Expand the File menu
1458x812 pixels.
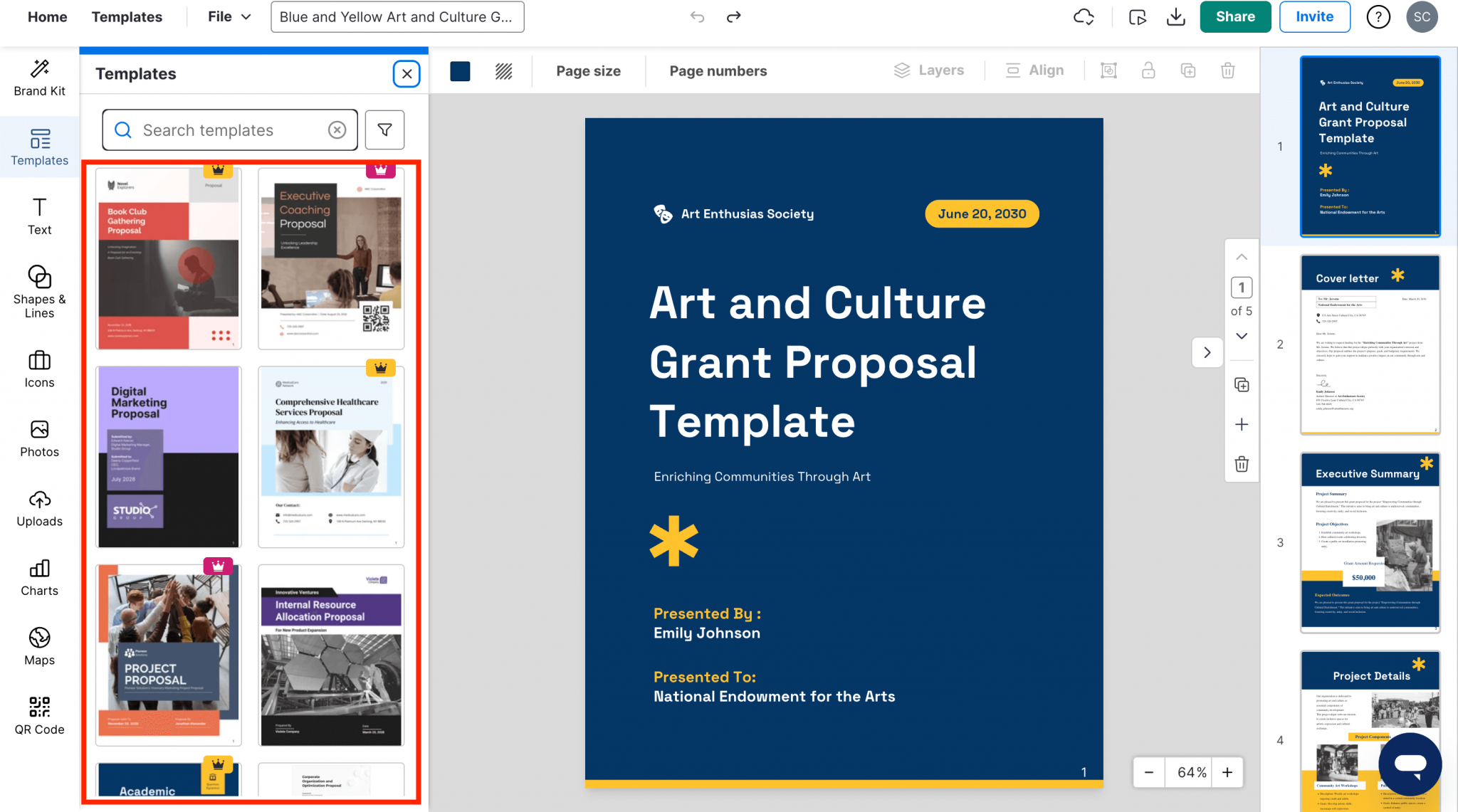[228, 16]
